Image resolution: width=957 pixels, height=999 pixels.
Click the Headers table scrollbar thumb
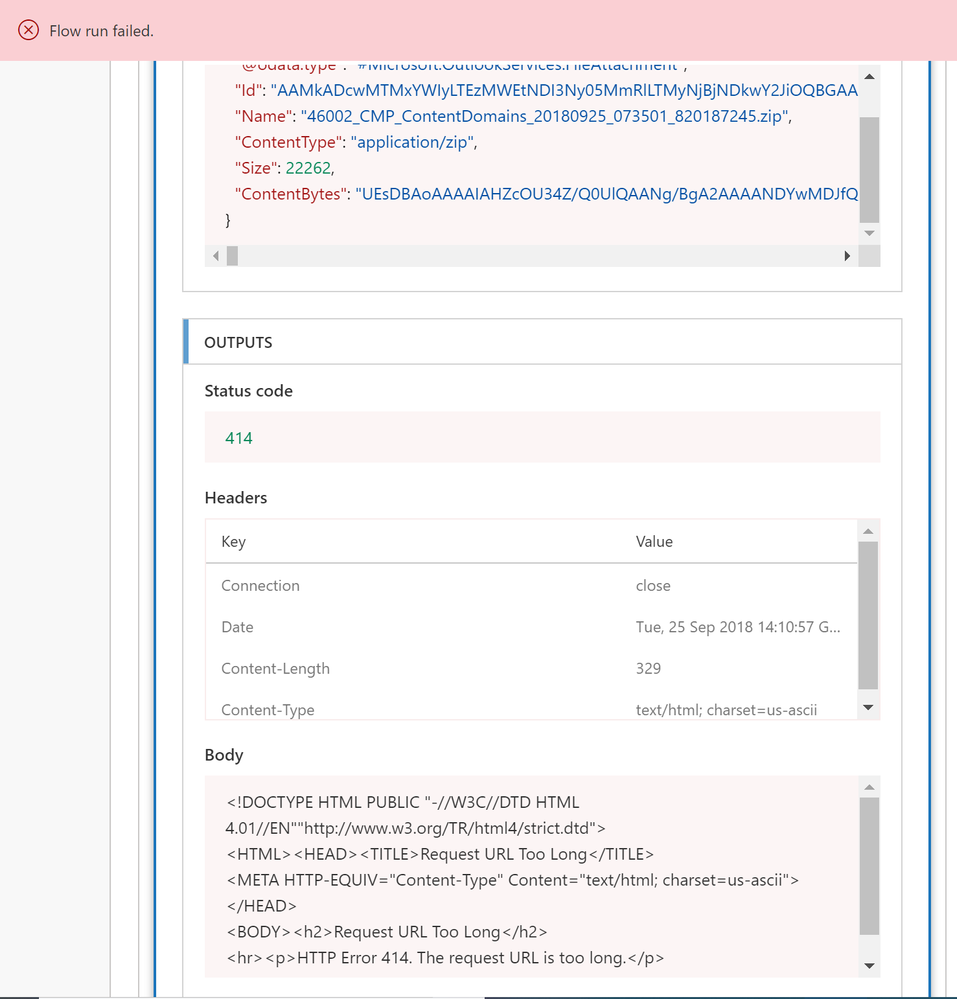(x=868, y=615)
